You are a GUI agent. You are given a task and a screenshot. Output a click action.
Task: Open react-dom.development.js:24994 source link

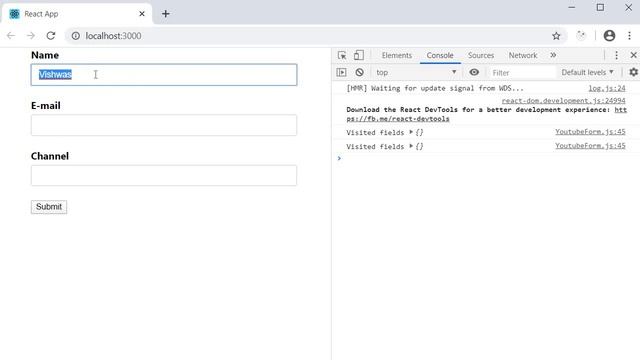pos(563,100)
